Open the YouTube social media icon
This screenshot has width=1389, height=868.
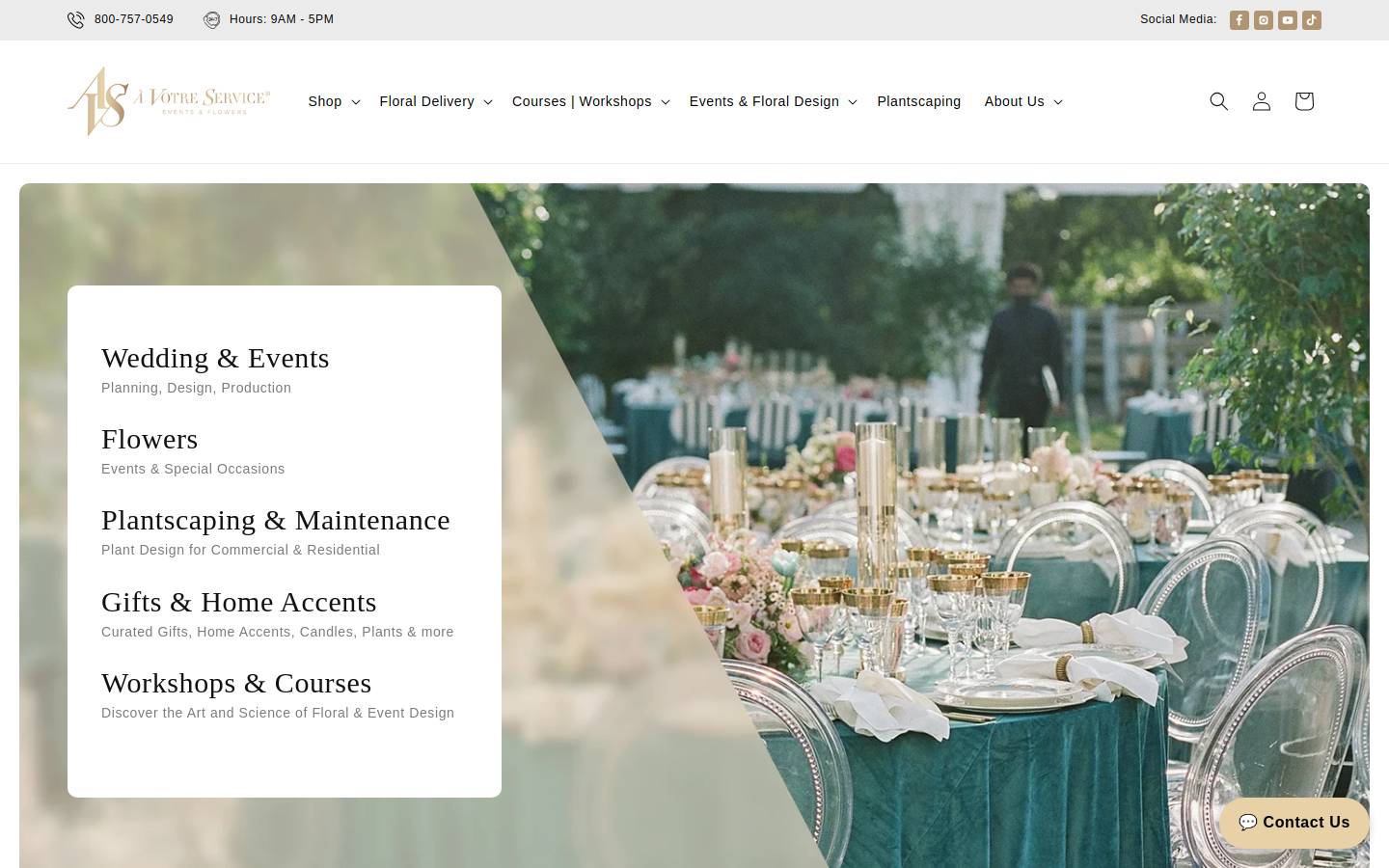(x=1288, y=19)
